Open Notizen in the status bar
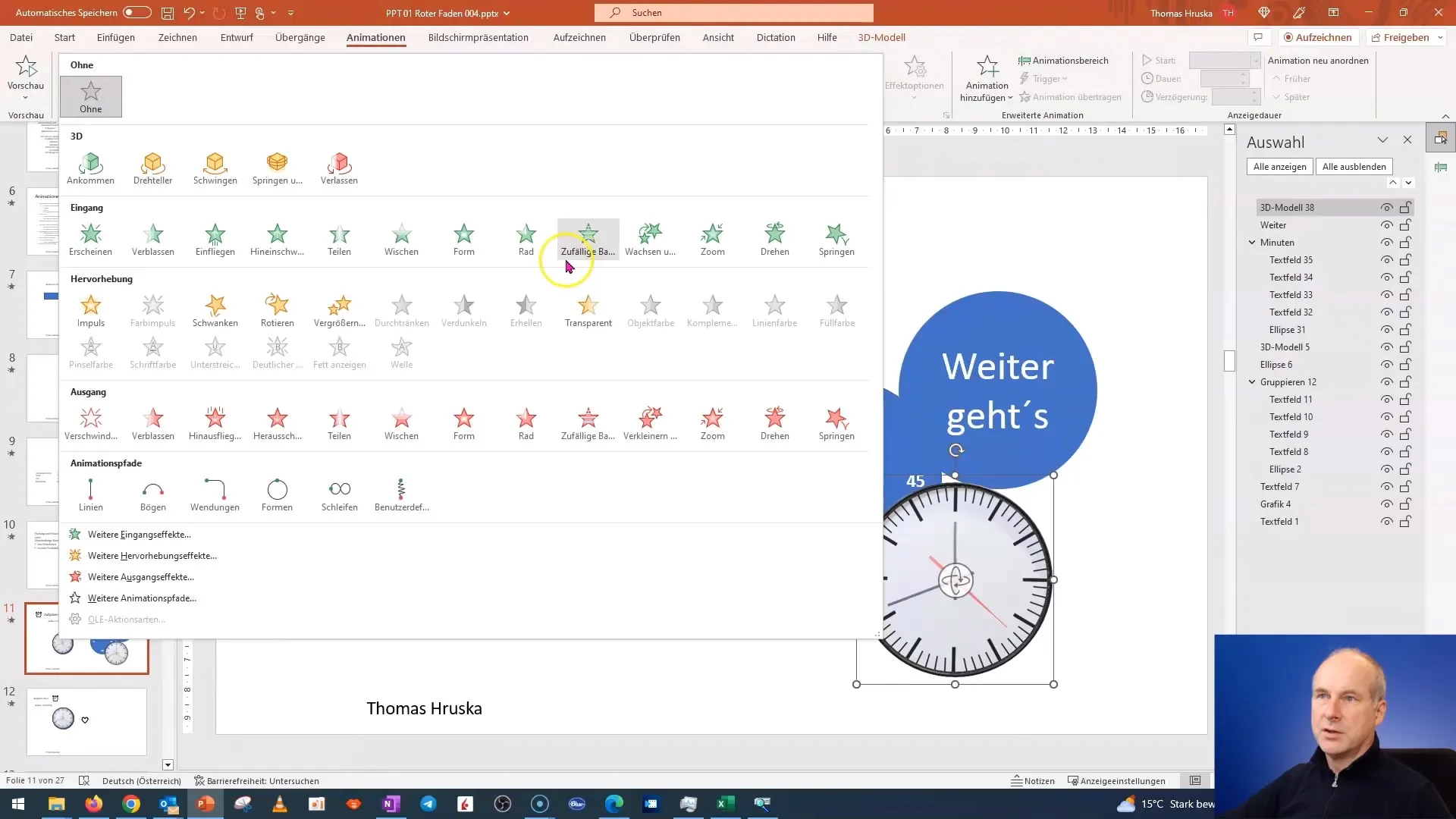 click(x=1032, y=781)
